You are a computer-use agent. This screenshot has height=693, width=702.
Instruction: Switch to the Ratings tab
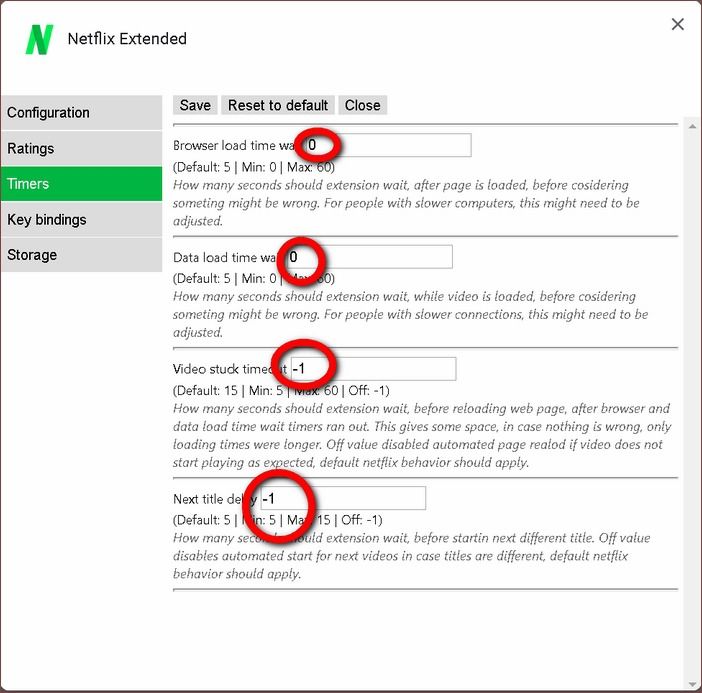(x=81, y=148)
